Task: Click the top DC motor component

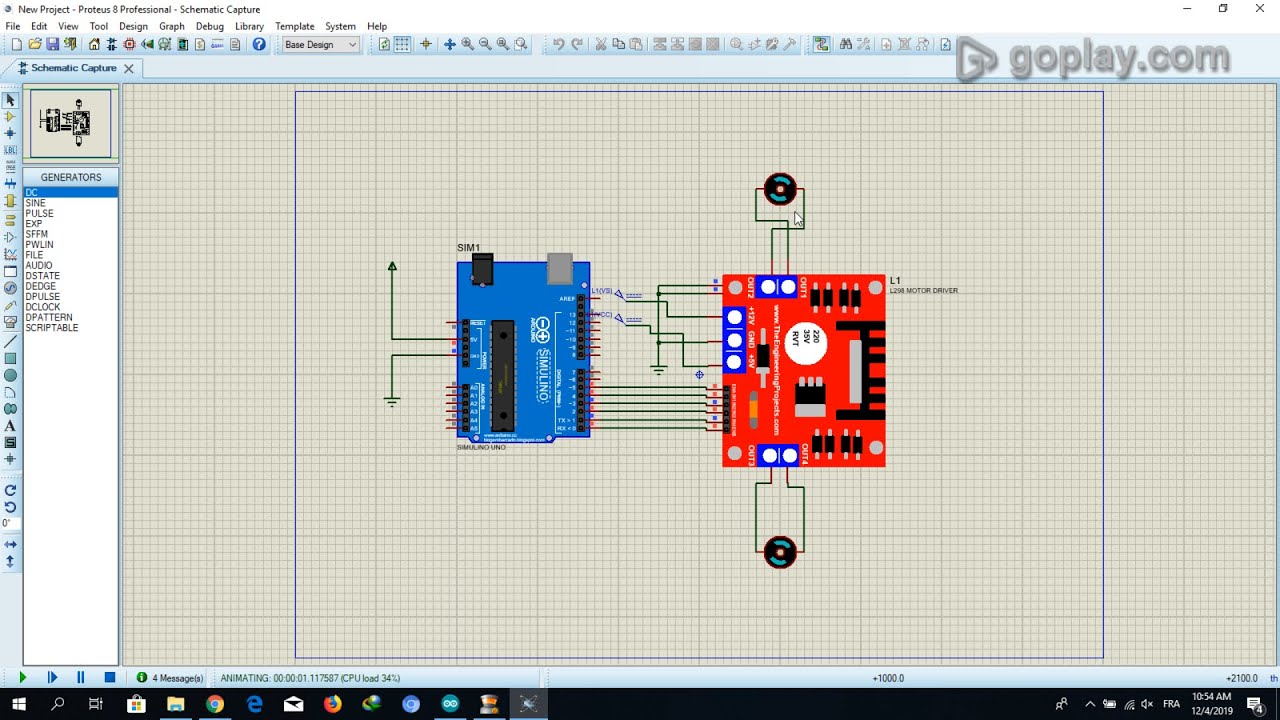Action: click(x=780, y=189)
